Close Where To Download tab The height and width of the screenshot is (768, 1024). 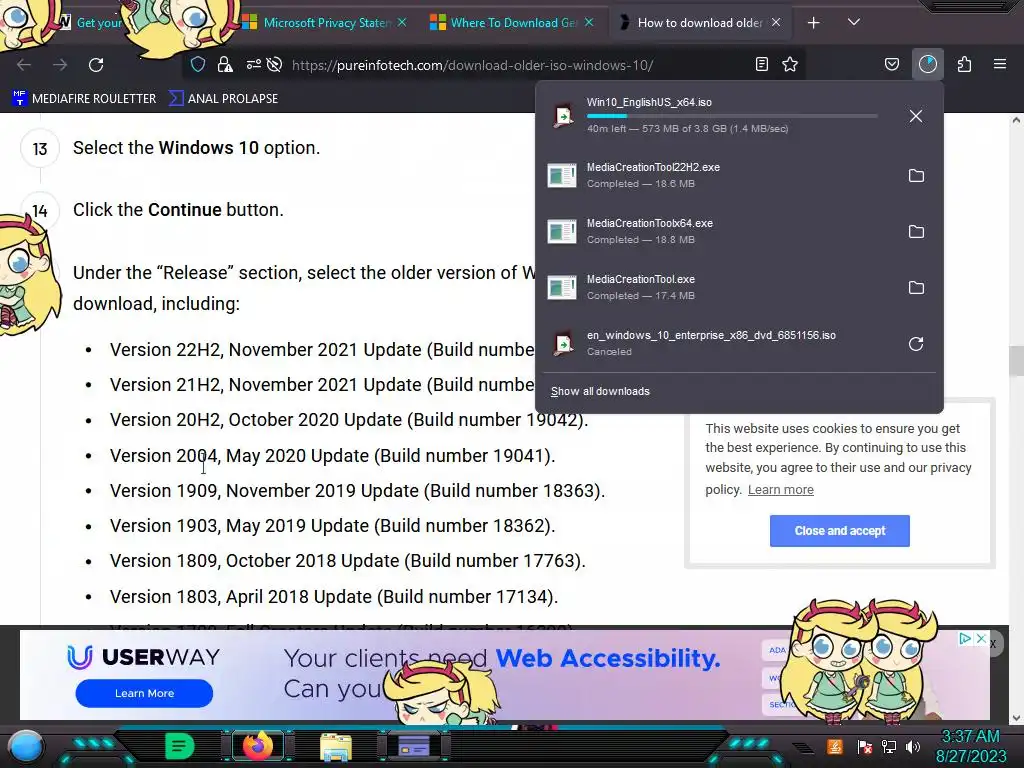coord(589,23)
